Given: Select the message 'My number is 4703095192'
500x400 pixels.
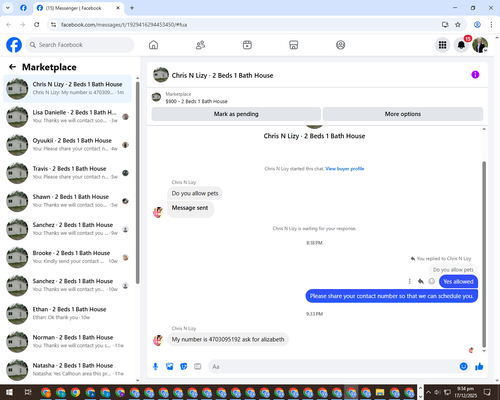Looking at the screenshot, I should tap(228, 339).
